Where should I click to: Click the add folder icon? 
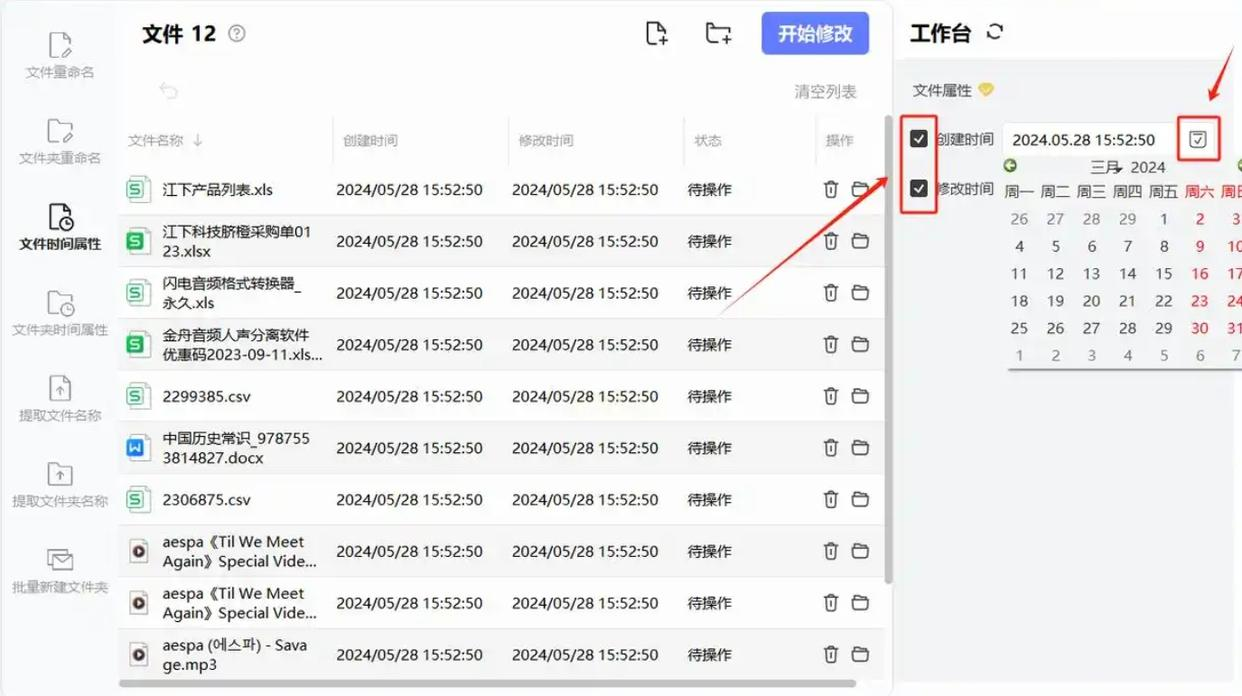[x=718, y=33]
